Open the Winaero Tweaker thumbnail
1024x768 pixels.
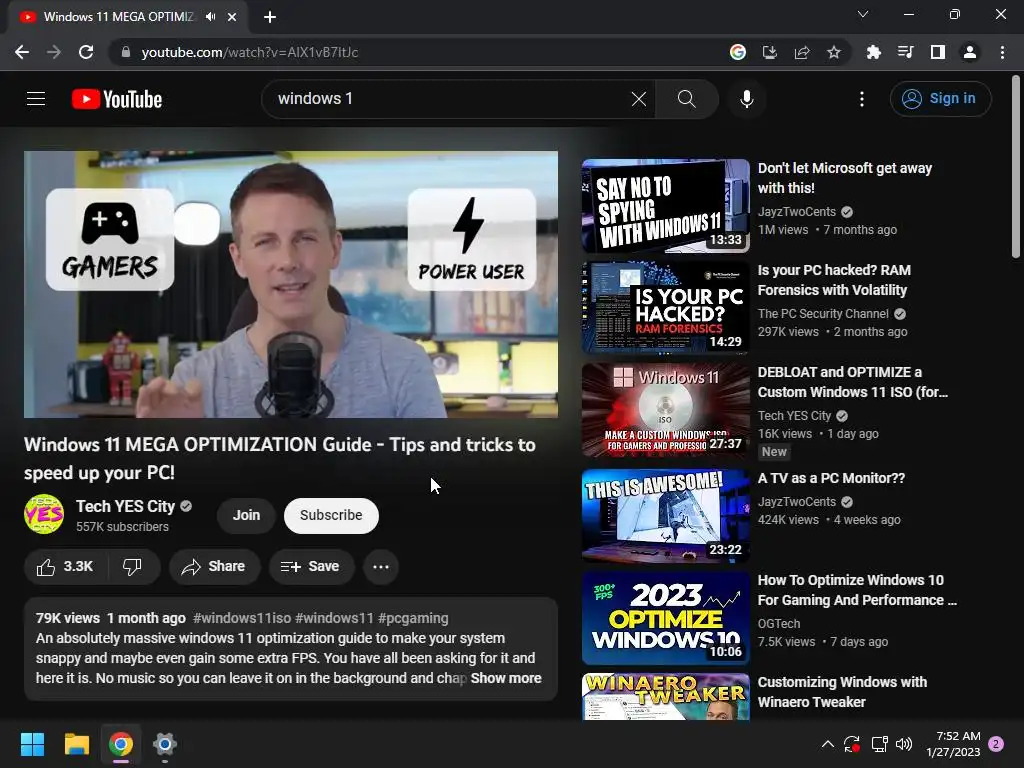pyautogui.click(x=665, y=697)
